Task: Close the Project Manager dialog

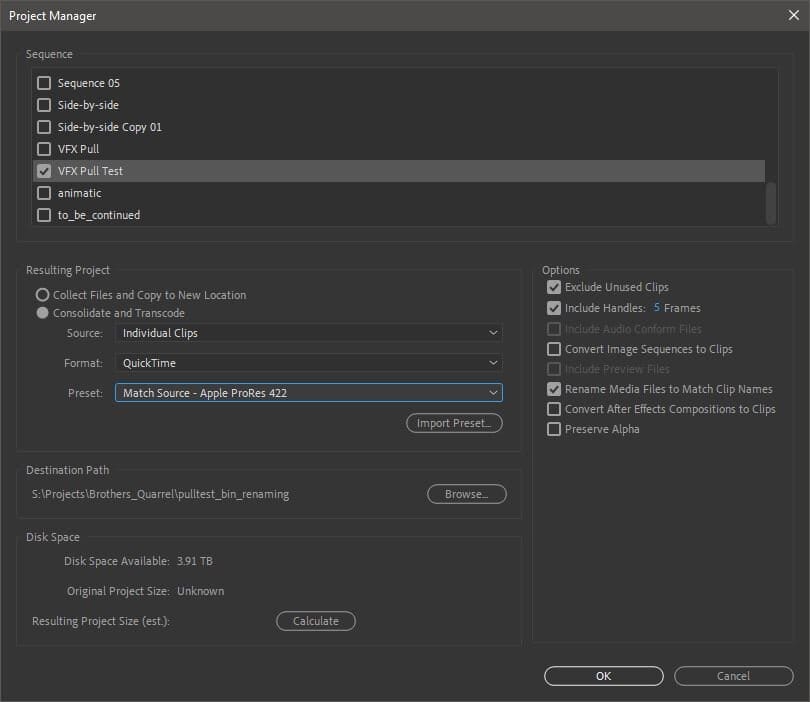Action: pos(792,16)
